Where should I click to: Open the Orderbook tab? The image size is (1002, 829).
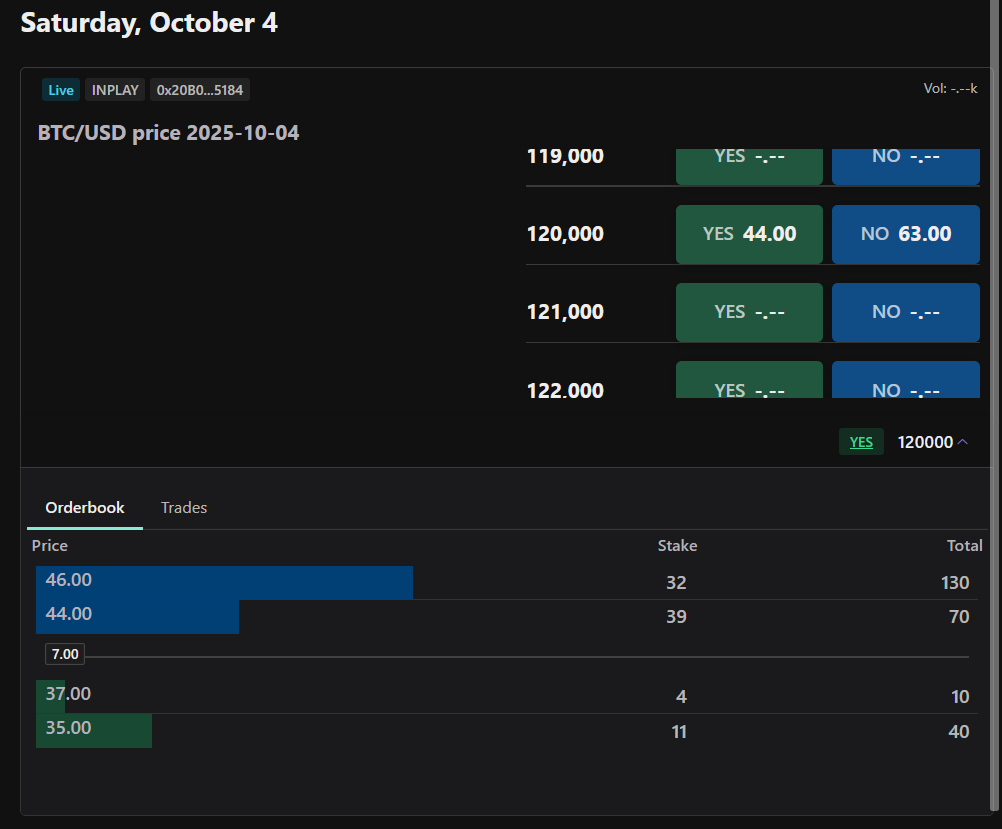click(x=85, y=508)
